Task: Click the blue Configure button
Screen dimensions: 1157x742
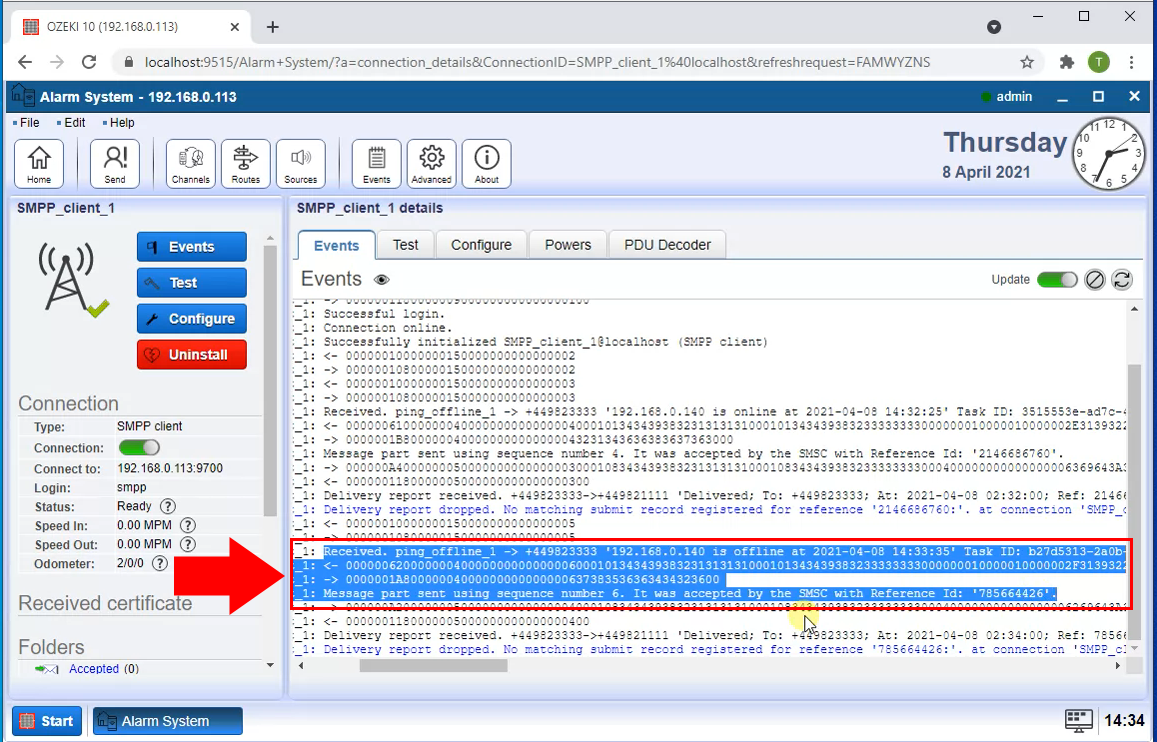Action: pyautogui.click(x=192, y=319)
